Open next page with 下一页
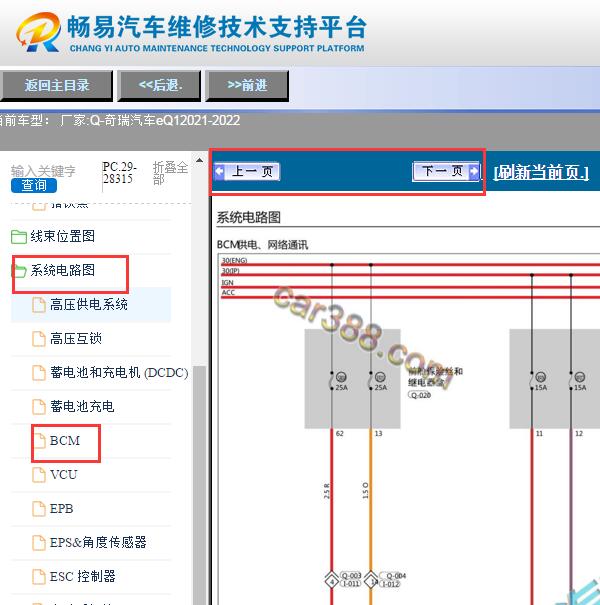Image resolution: width=600 pixels, height=605 pixels. coord(446,171)
